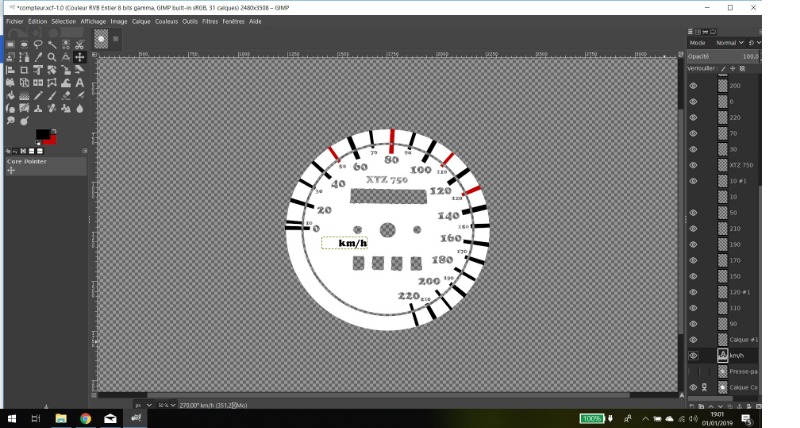Image resolution: width=800 pixels, height=428 pixels.
Task: Click the Opacité slider in Layers panel
Action: pyautogui.click(x=722, y=56)
